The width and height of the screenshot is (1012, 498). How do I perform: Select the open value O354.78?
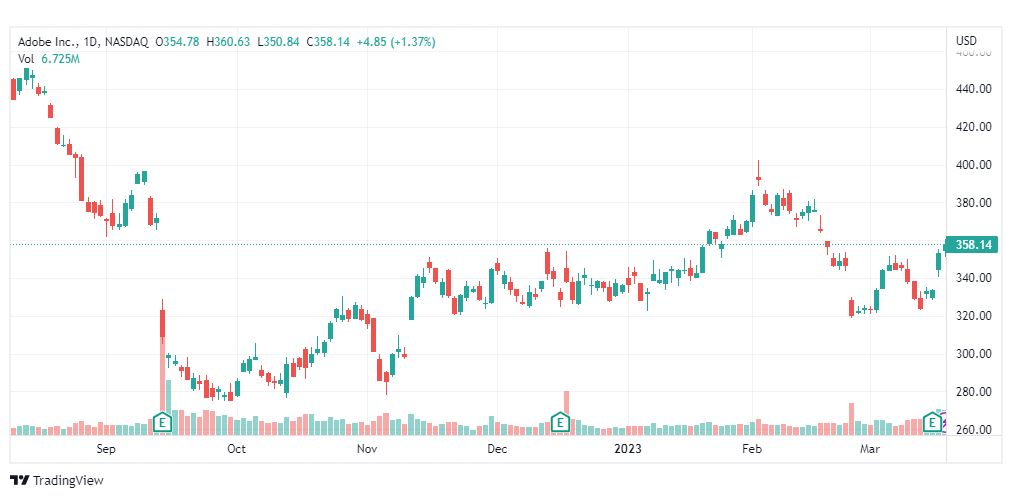177,42
